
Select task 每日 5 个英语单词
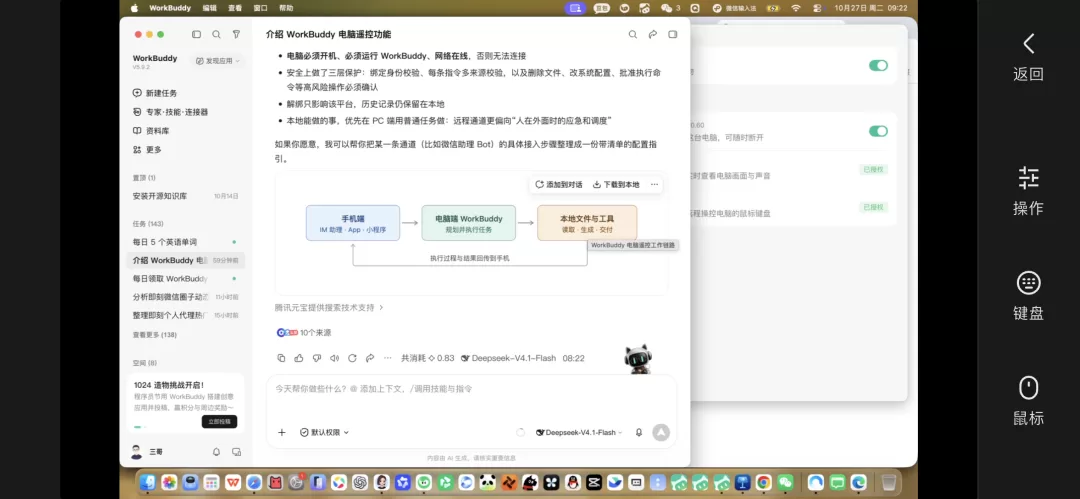pyautogui.click(x=186, y=242)
